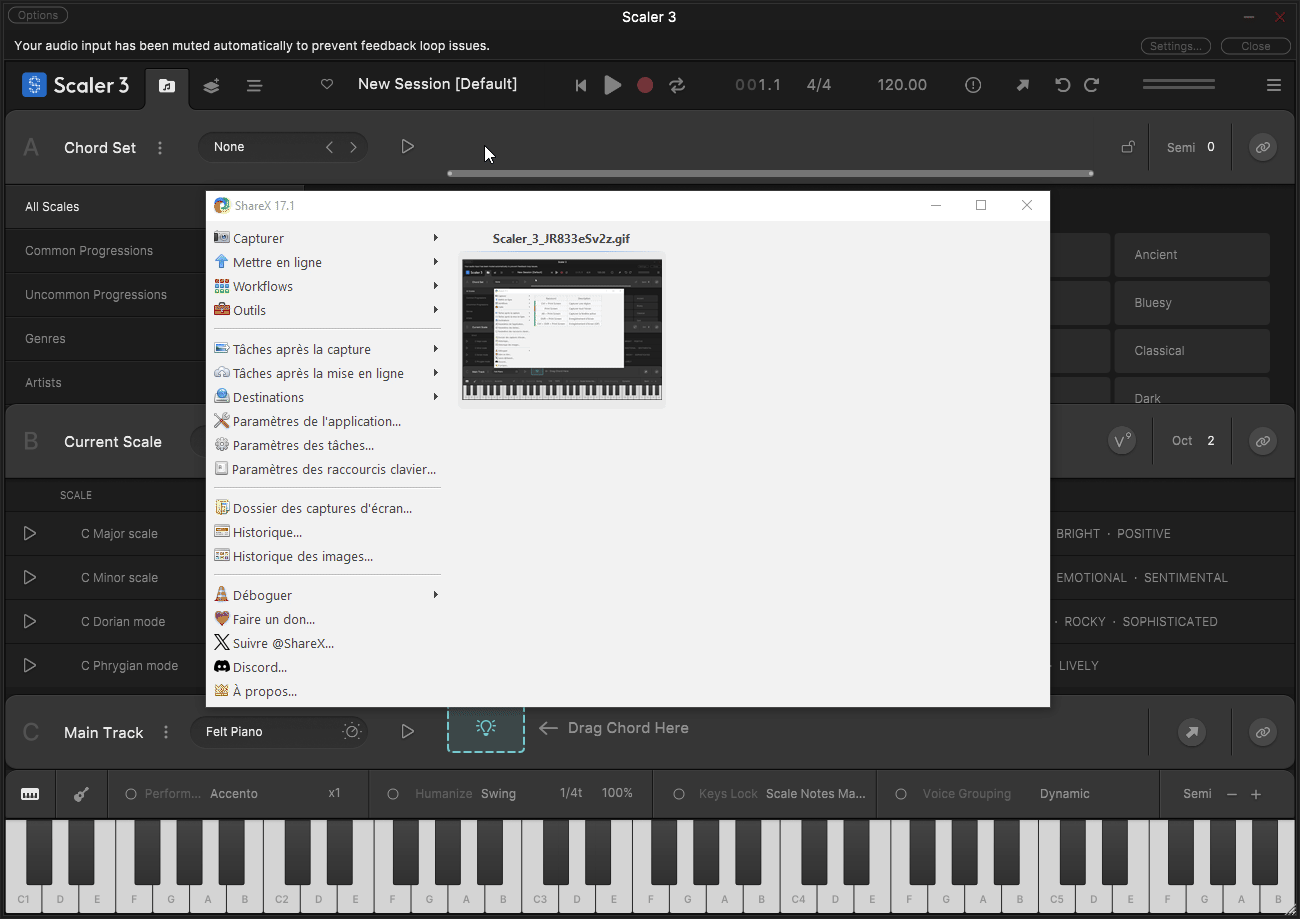
Task: Select the All Scales category
Action: 105,207
